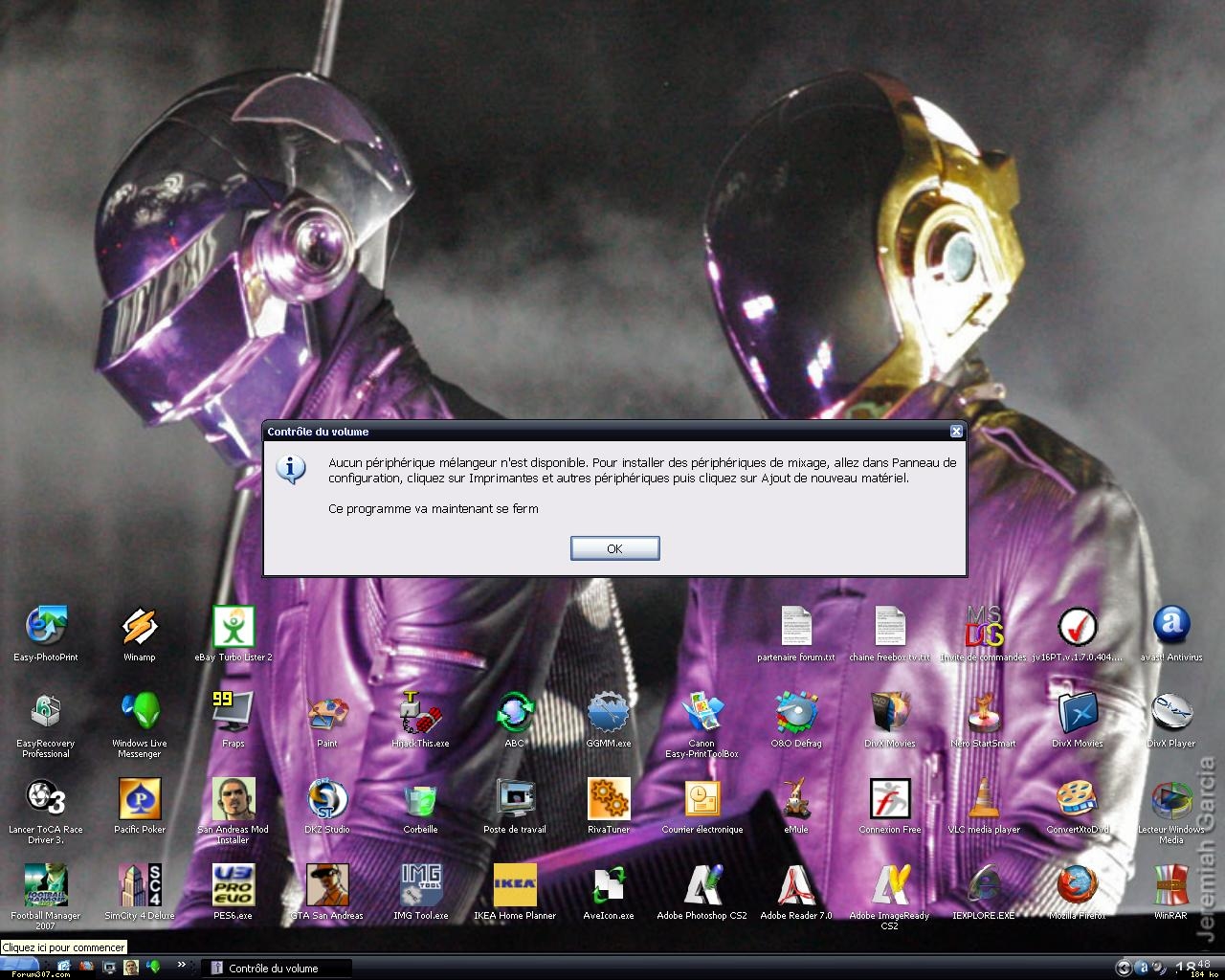Select GGMM.exe on the desktop
This screenshot has height=980, width=1225.
pos(608,720)
